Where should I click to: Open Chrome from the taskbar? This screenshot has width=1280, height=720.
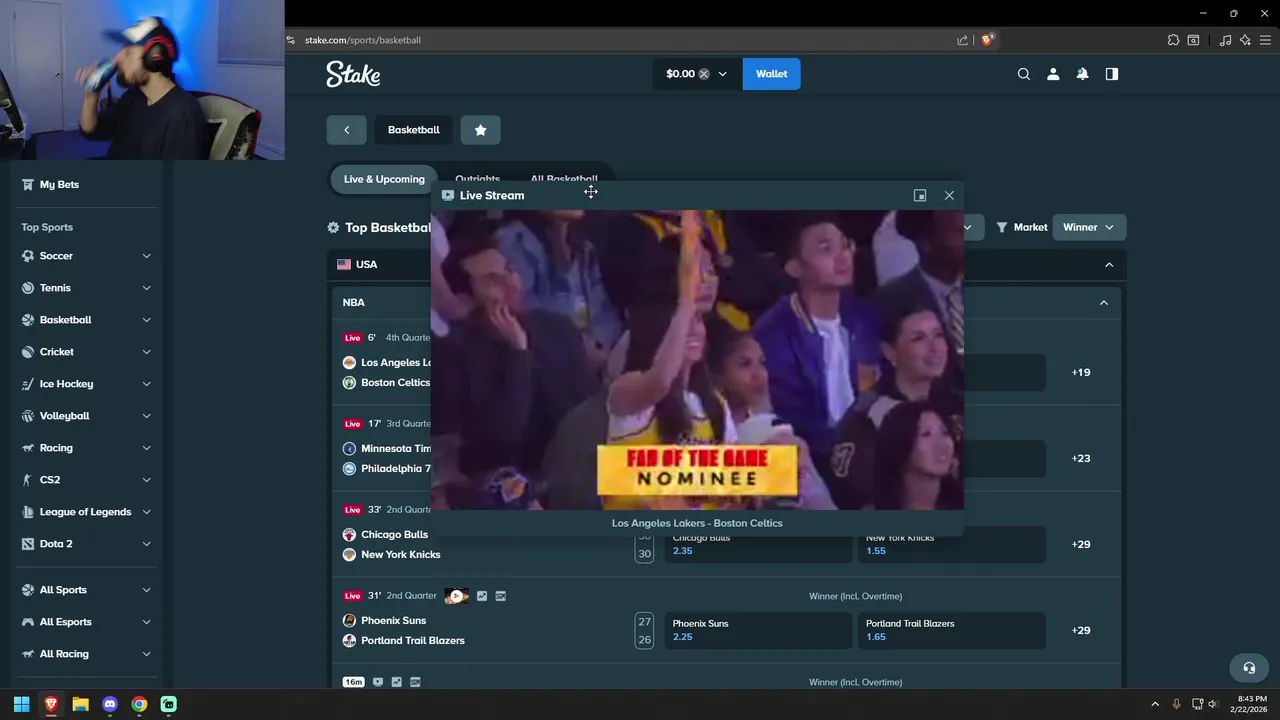click(139, 704)
